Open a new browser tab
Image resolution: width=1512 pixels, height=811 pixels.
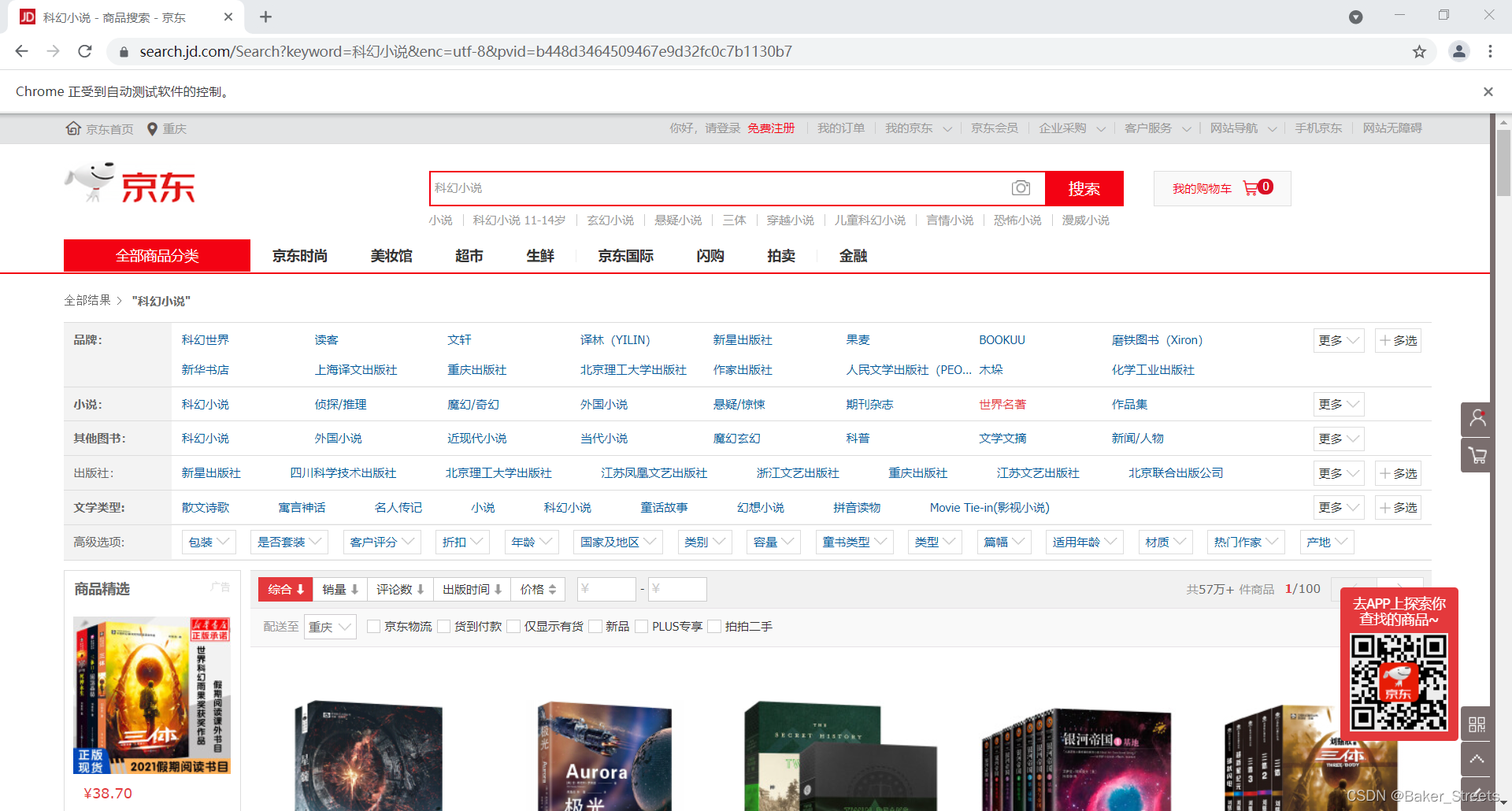tap(265, 17)
